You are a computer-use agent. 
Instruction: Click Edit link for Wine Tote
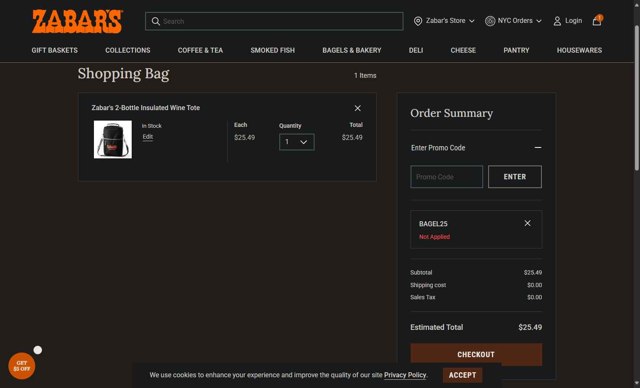click(x=148, y=137)
